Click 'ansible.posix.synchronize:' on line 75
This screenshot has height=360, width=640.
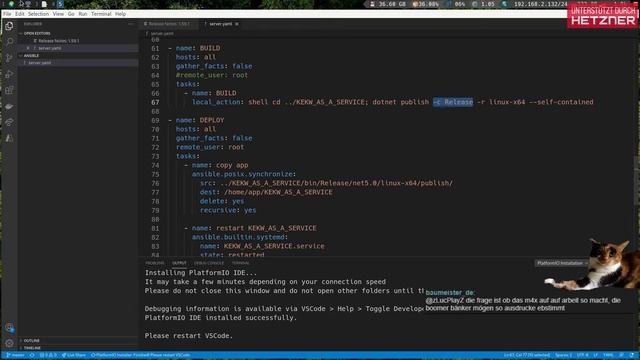[244, 174]
